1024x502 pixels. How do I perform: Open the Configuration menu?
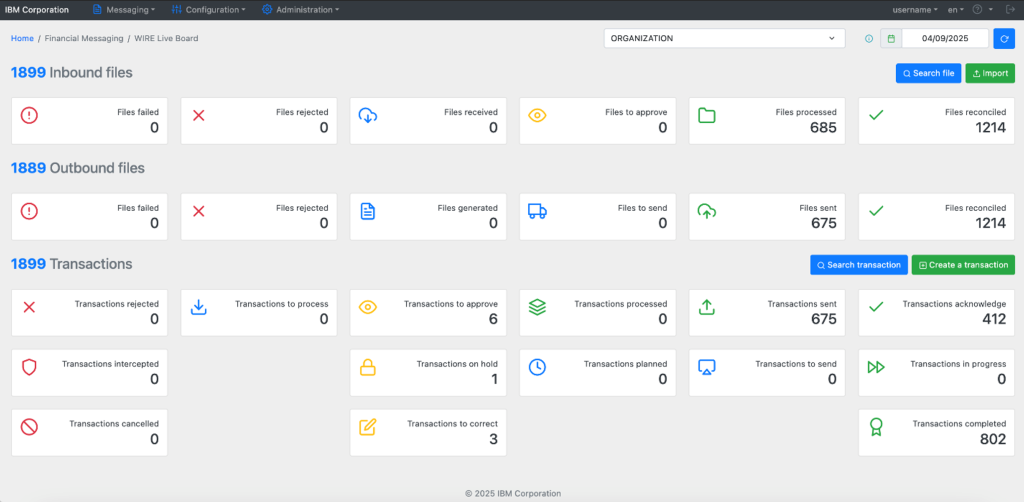(x=208, y=10)
